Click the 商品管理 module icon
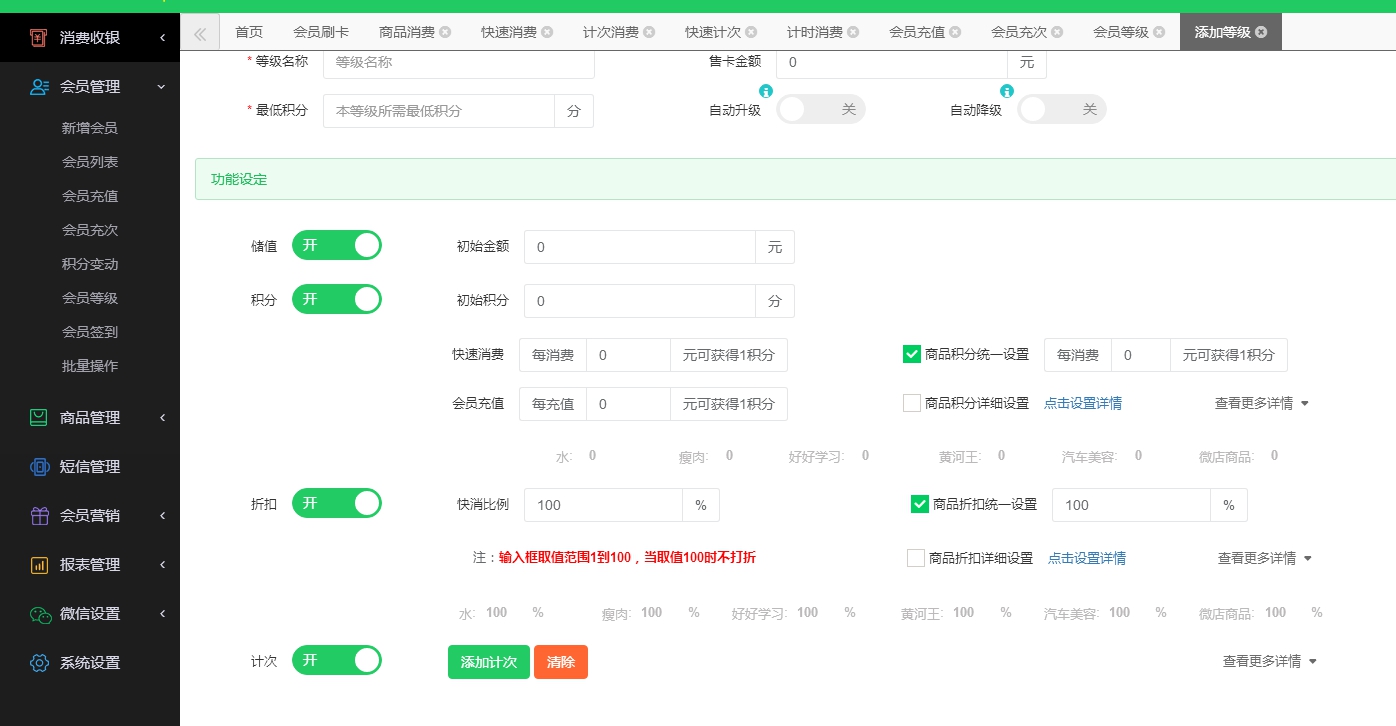 pos(38,418)
